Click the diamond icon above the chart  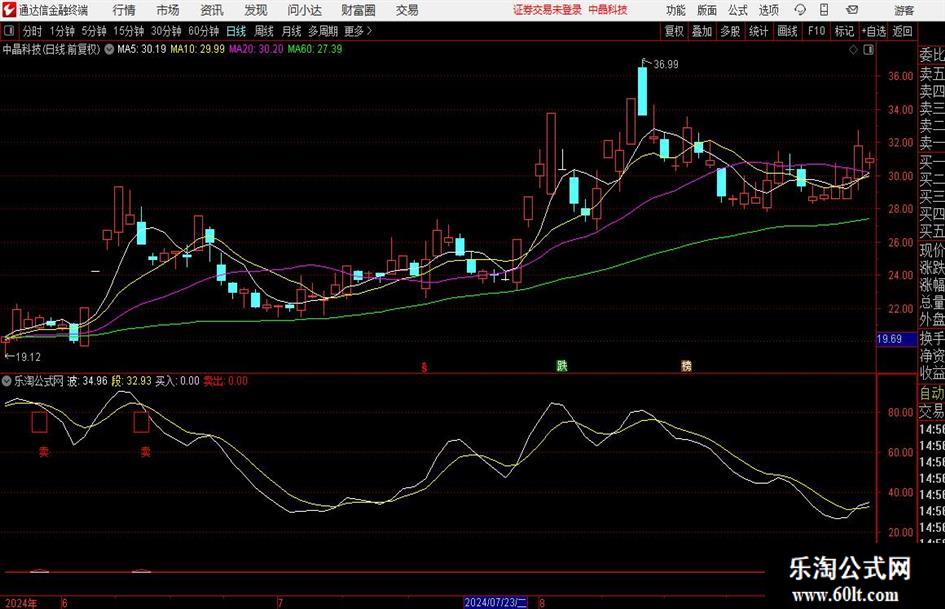(x=853, y=50)
